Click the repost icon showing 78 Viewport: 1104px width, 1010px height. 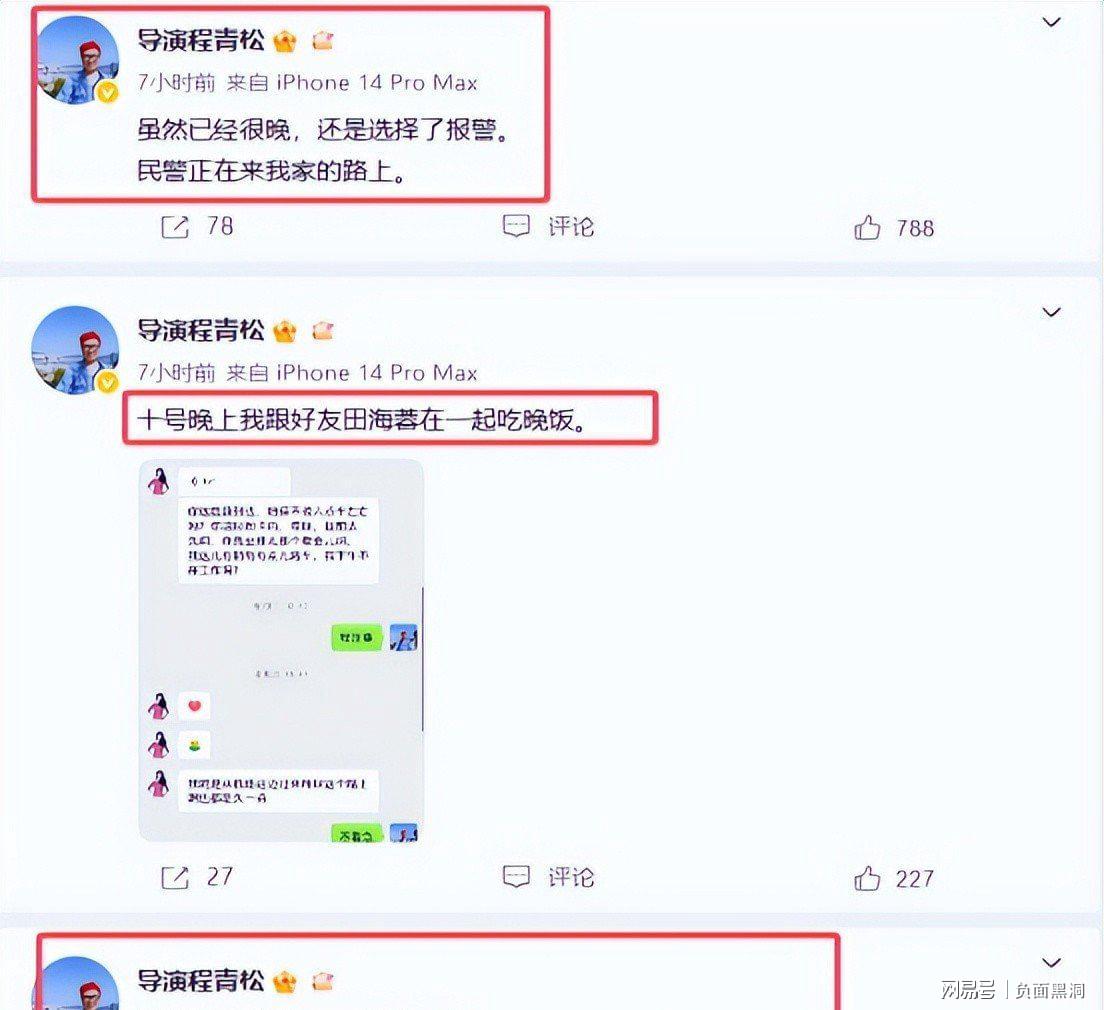tap(175, 227)
